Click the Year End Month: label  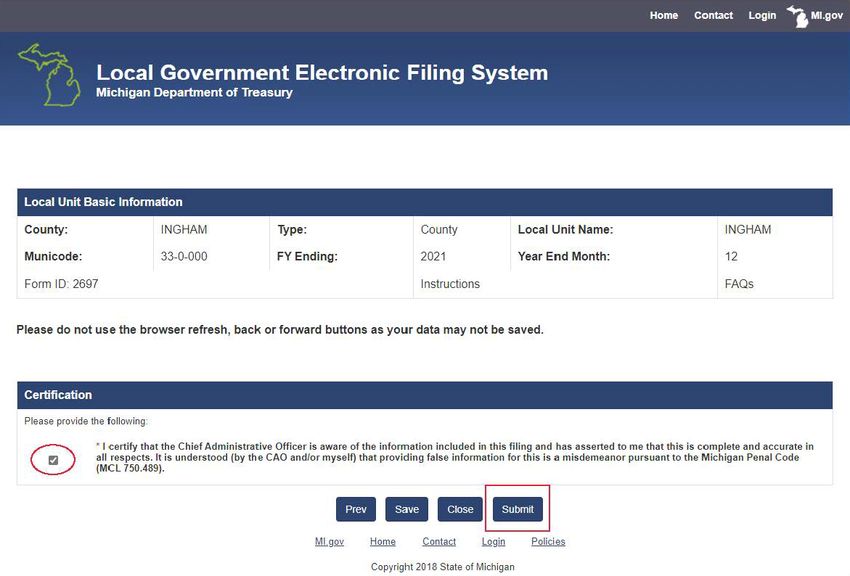tap(564, 256)
